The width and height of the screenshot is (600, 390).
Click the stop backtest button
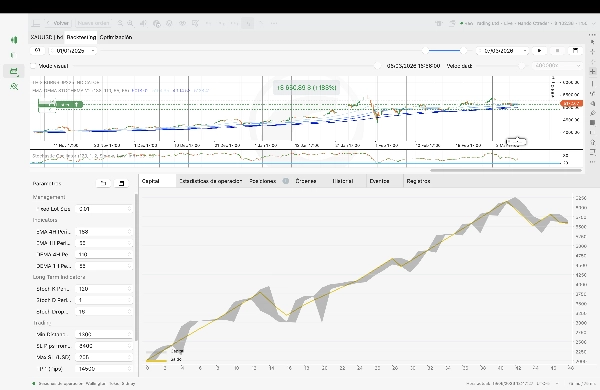click(557, 51)
